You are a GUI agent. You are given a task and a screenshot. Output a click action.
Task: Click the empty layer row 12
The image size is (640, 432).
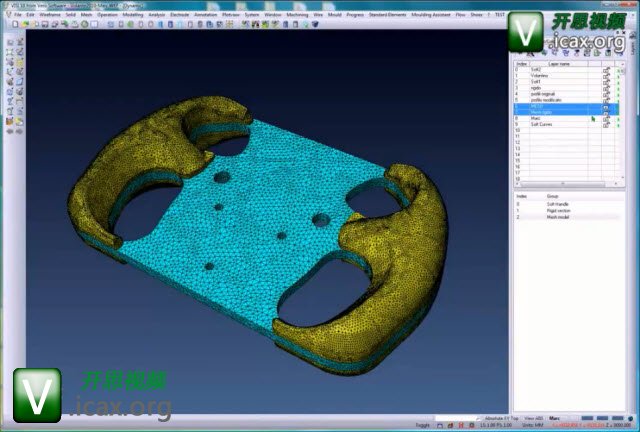566,143
